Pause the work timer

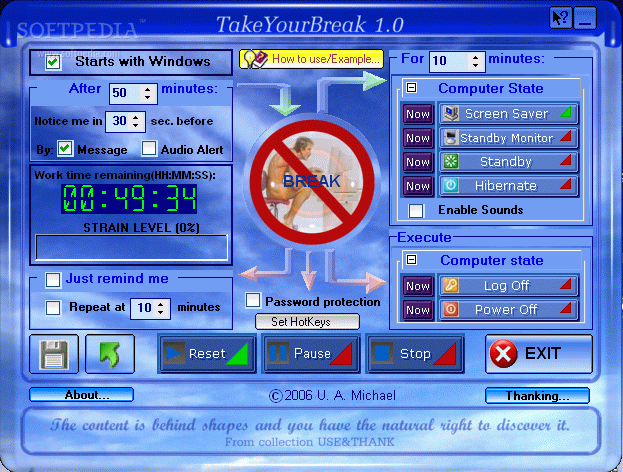tap(311, 354)
